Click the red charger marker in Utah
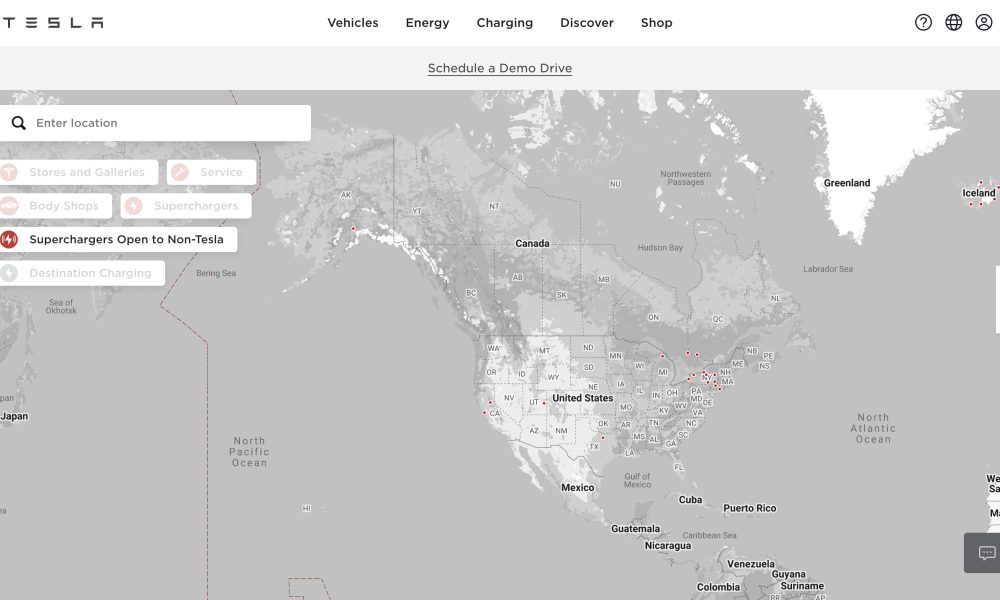This screenshot has height=600, width=1000. click(x=544, y=403)
